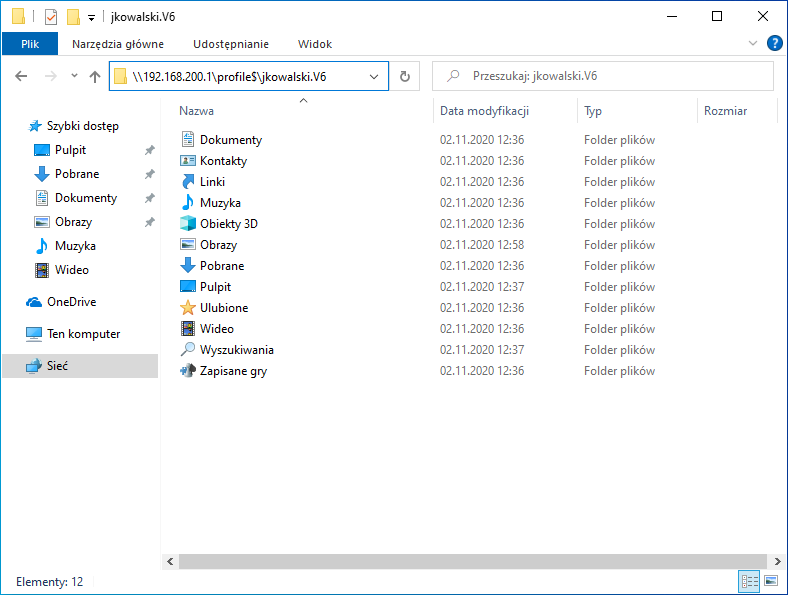Switch to large thumbnails view icon in status bar

(771, 581)
